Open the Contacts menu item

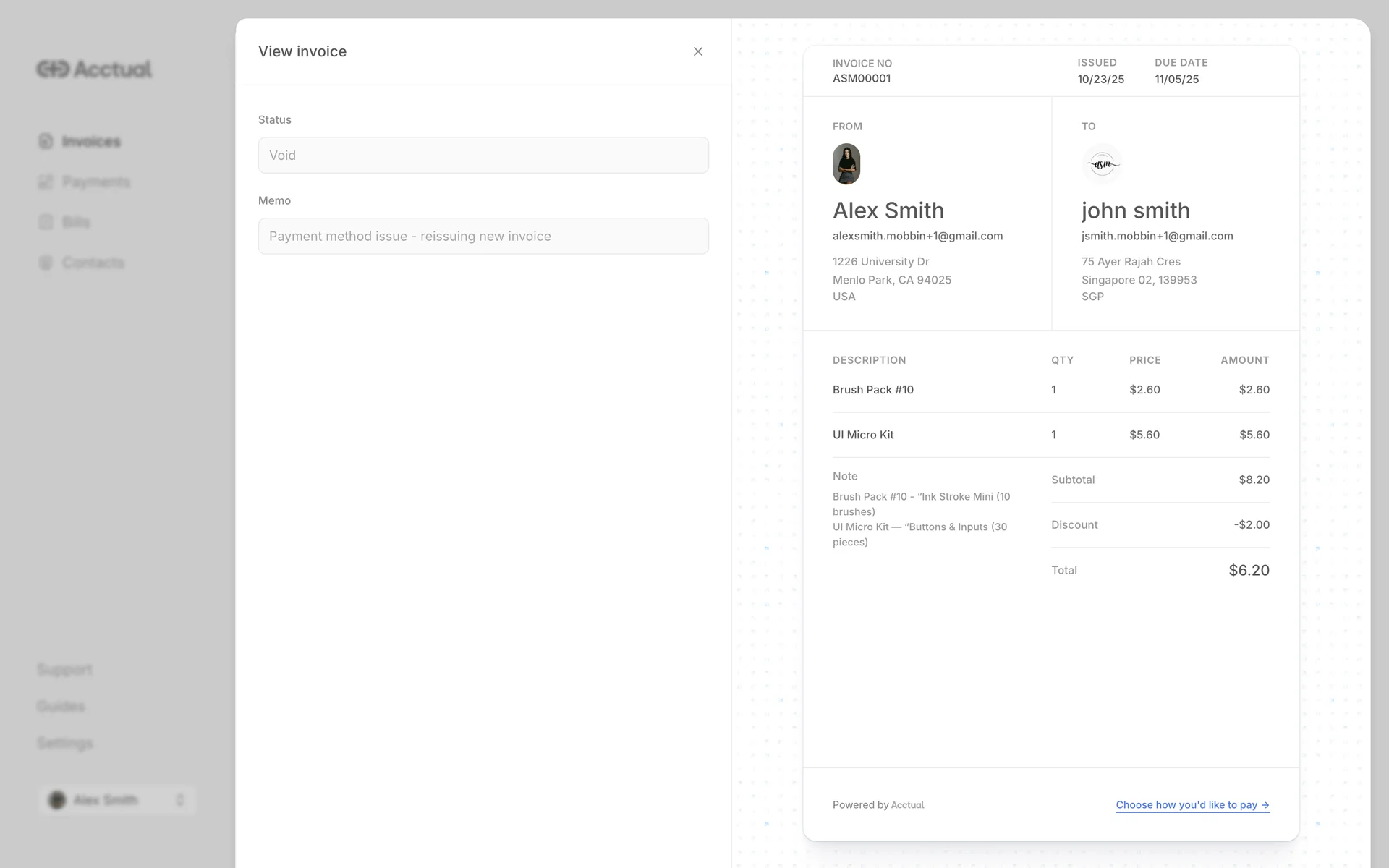tap(93, 263)
